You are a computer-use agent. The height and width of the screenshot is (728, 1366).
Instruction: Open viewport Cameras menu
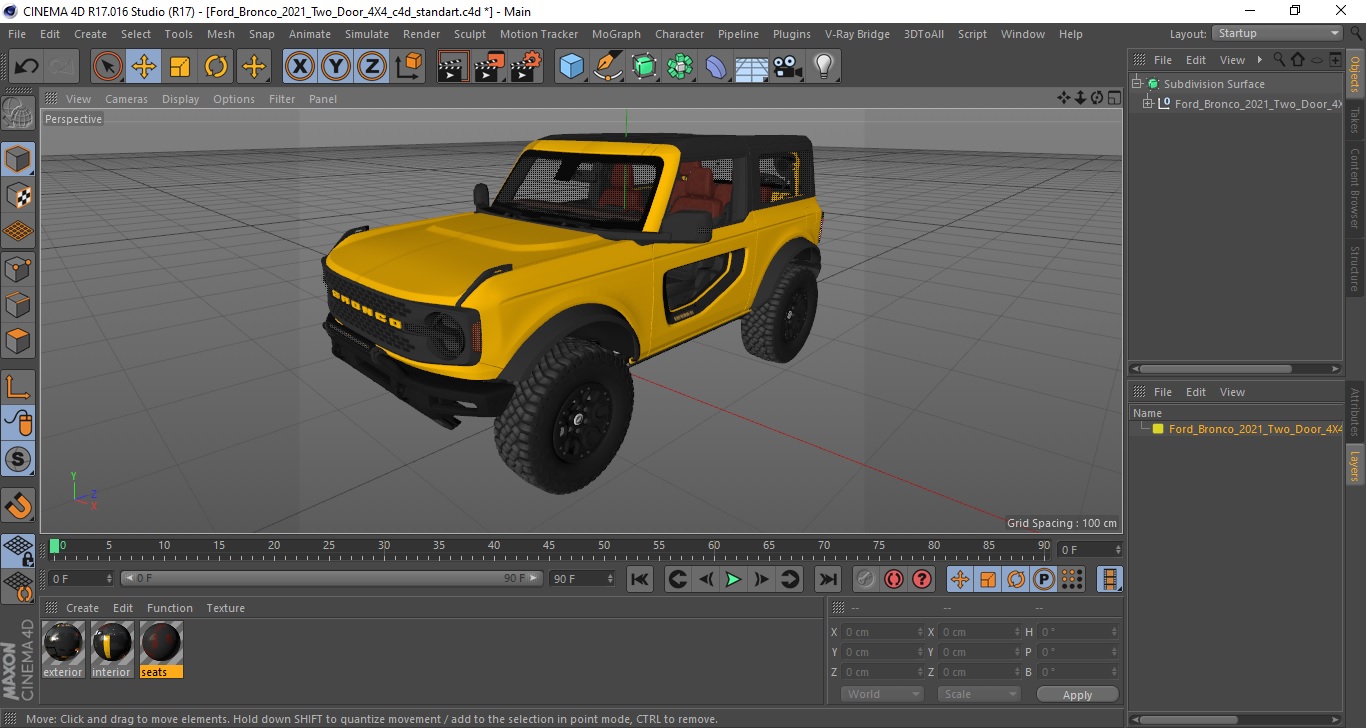pyautogui.click(x=126, y=99)
